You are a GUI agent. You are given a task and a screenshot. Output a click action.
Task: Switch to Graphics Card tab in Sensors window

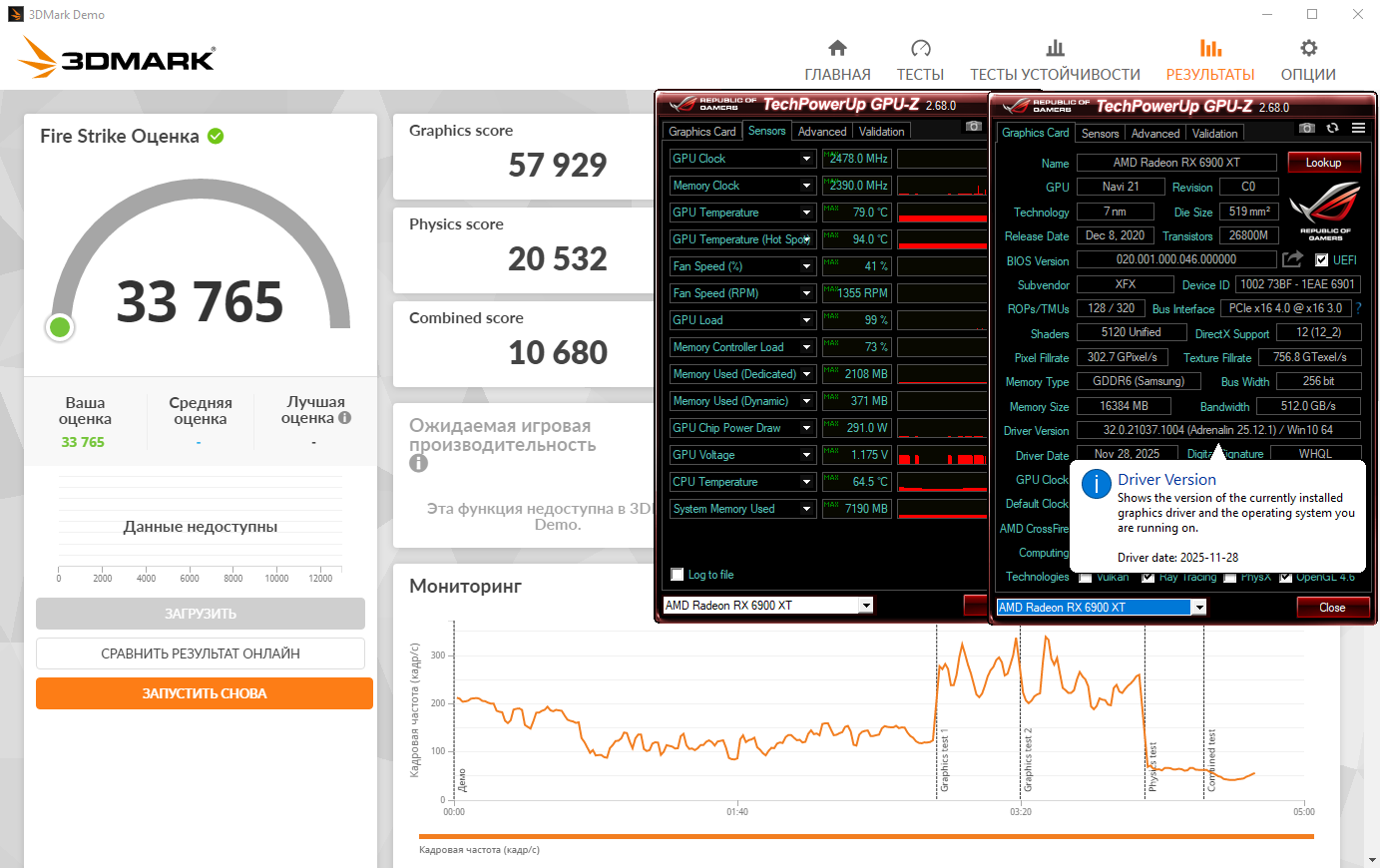[702, 132]
